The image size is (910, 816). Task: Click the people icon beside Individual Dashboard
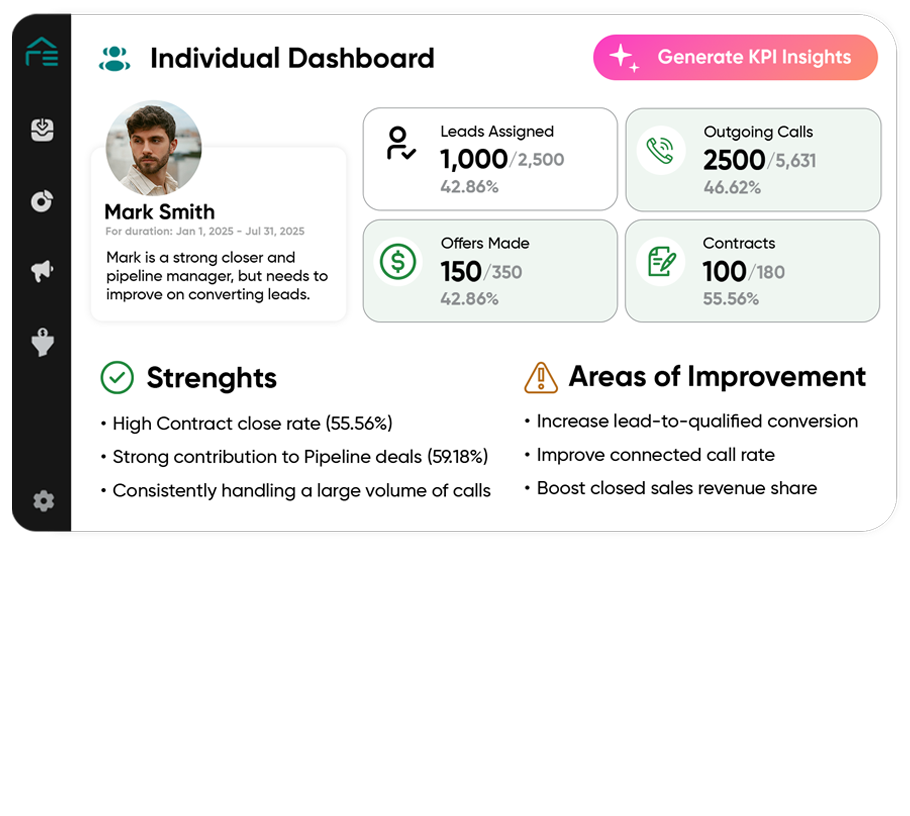tap(115, 59)
